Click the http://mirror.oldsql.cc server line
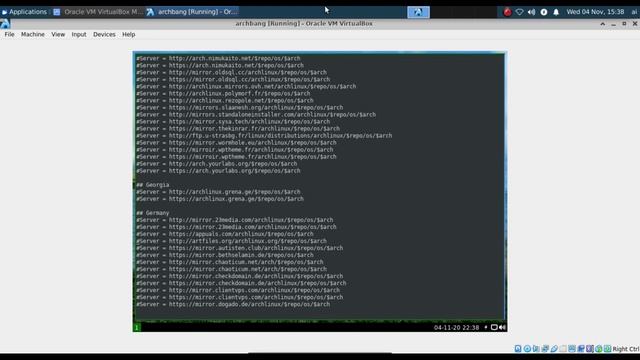 [231, 73]
